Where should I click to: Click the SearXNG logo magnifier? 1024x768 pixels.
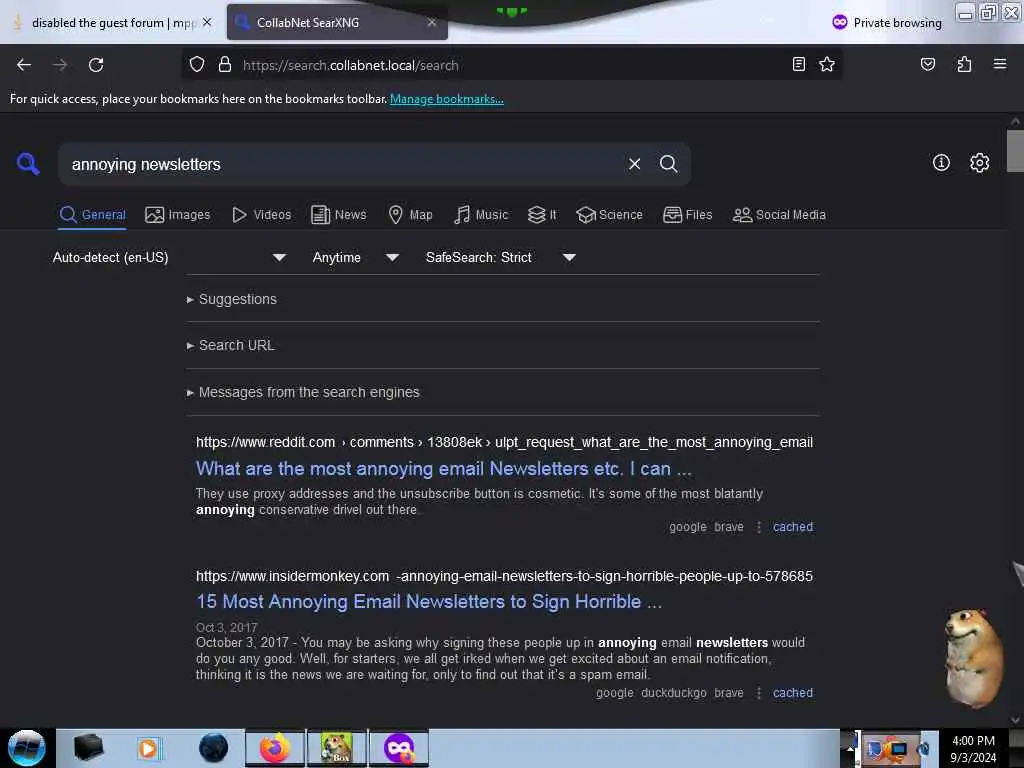28,164
